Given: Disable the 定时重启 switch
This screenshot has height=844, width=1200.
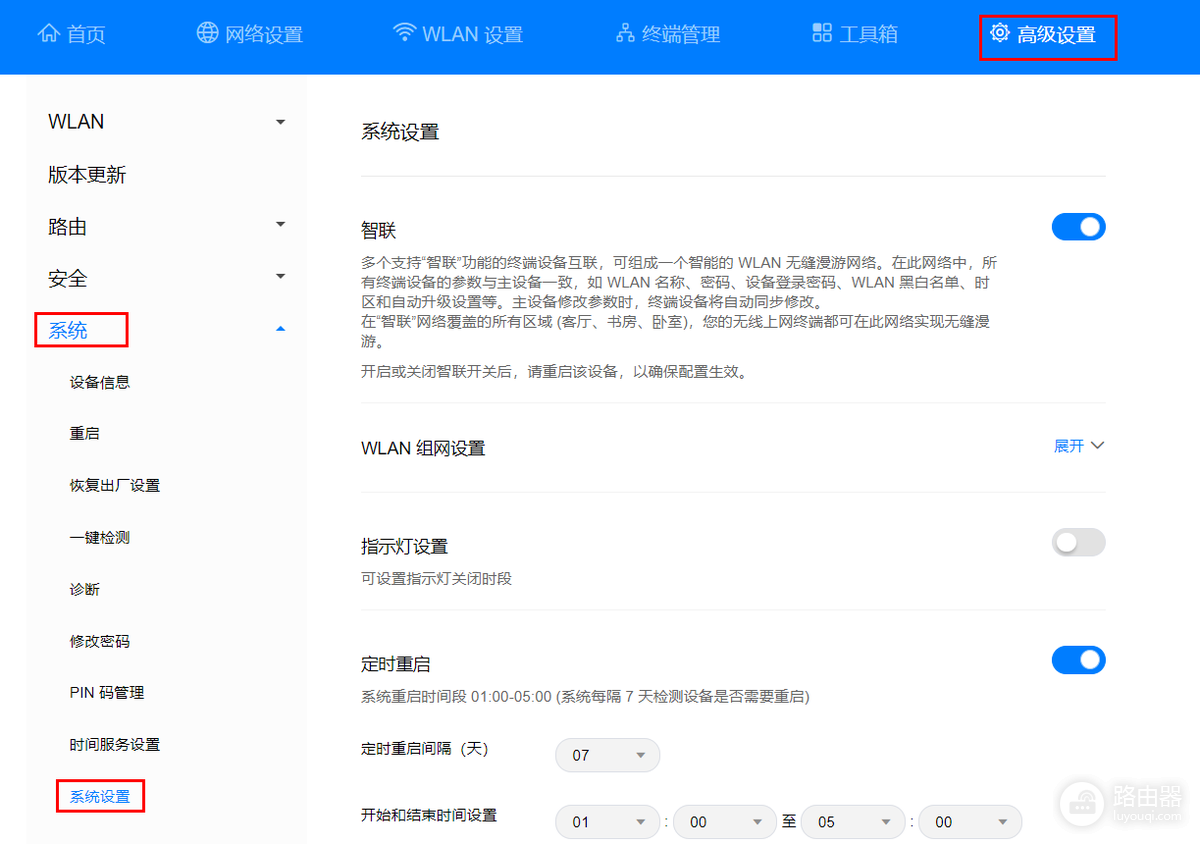Looking at the screenshot, I should (x=1078, y=660).
